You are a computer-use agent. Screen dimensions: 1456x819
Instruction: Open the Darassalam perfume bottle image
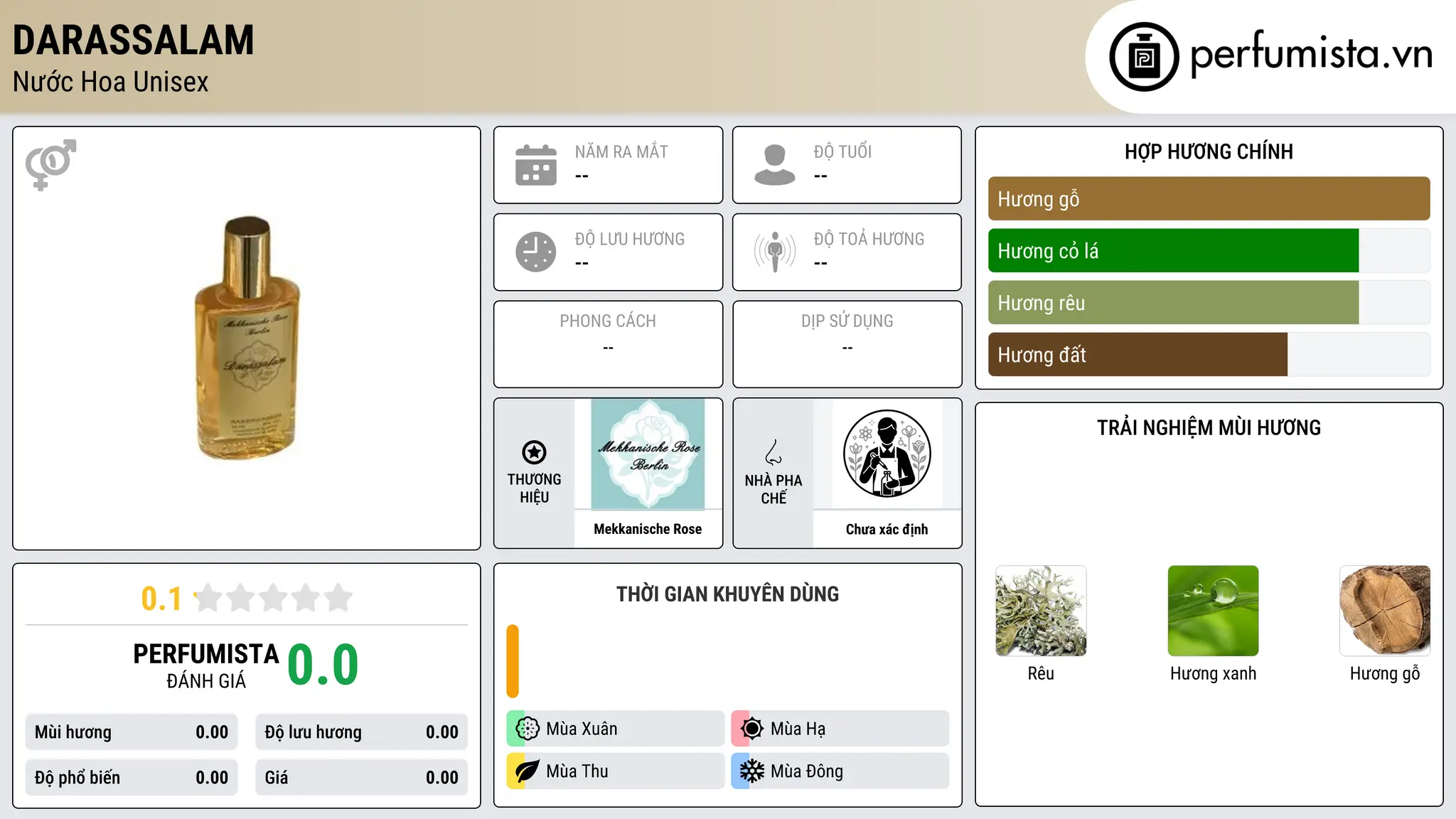pyautogui.click(x=247, y=338)
